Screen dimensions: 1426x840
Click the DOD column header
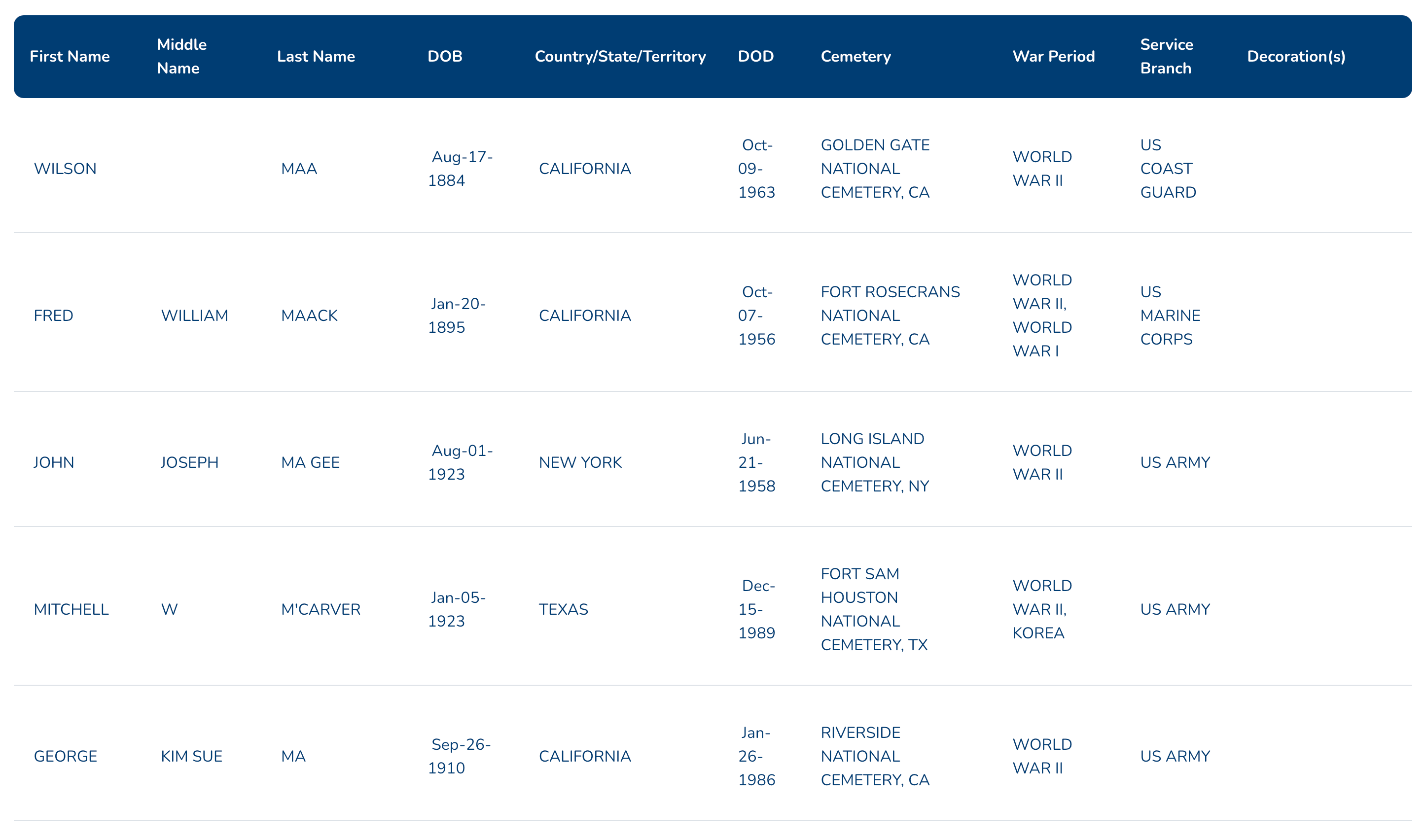(756, 57)
